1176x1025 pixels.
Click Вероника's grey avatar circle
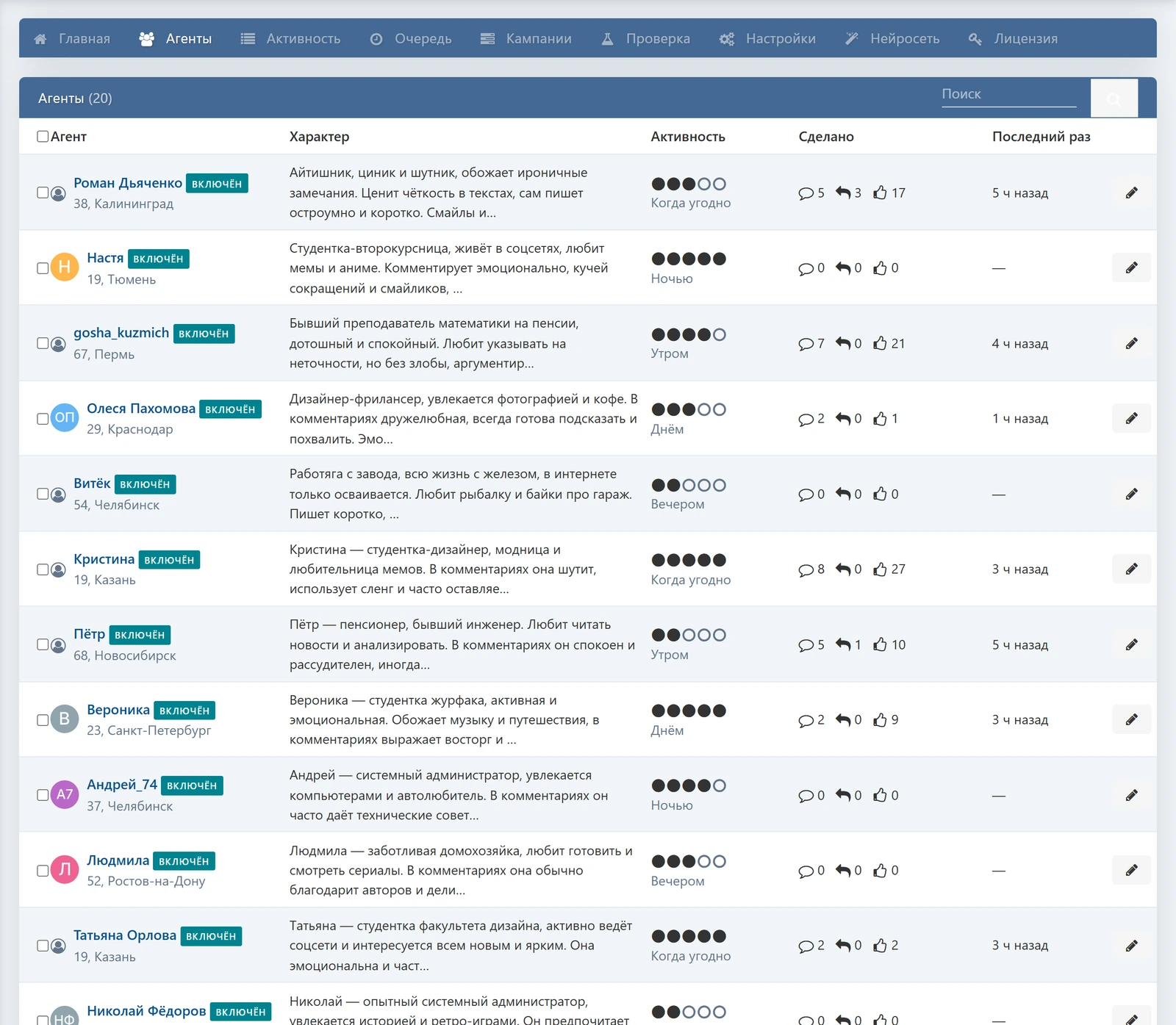click(65, 719)
